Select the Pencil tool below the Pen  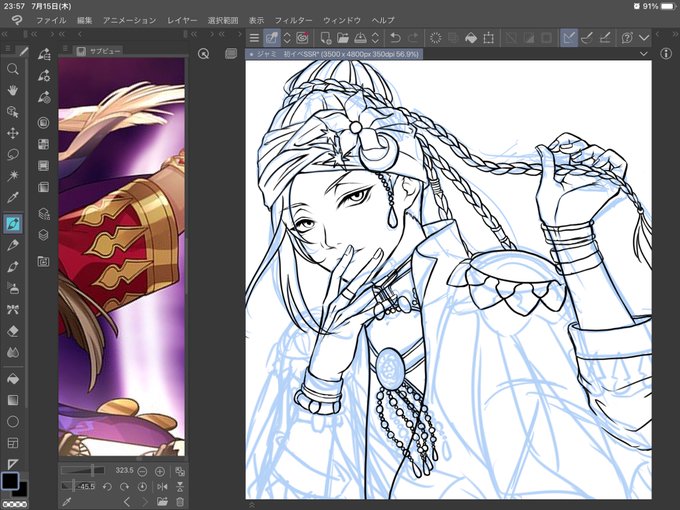point(13,245)
